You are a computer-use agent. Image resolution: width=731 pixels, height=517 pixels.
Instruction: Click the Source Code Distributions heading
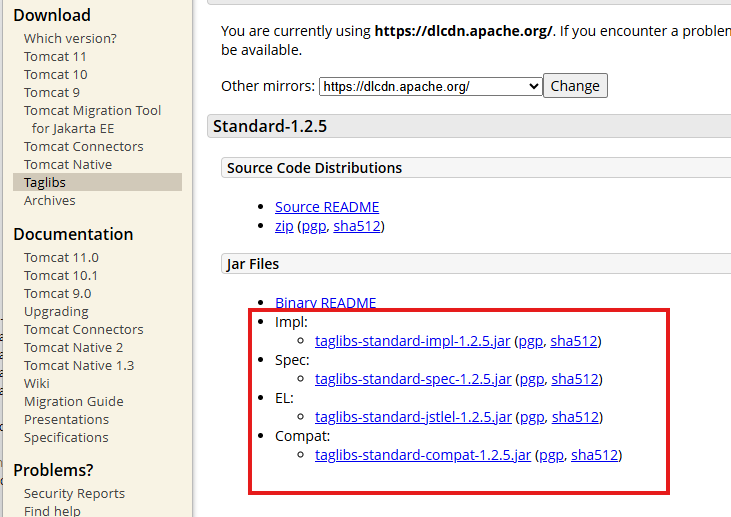(314, 168)
